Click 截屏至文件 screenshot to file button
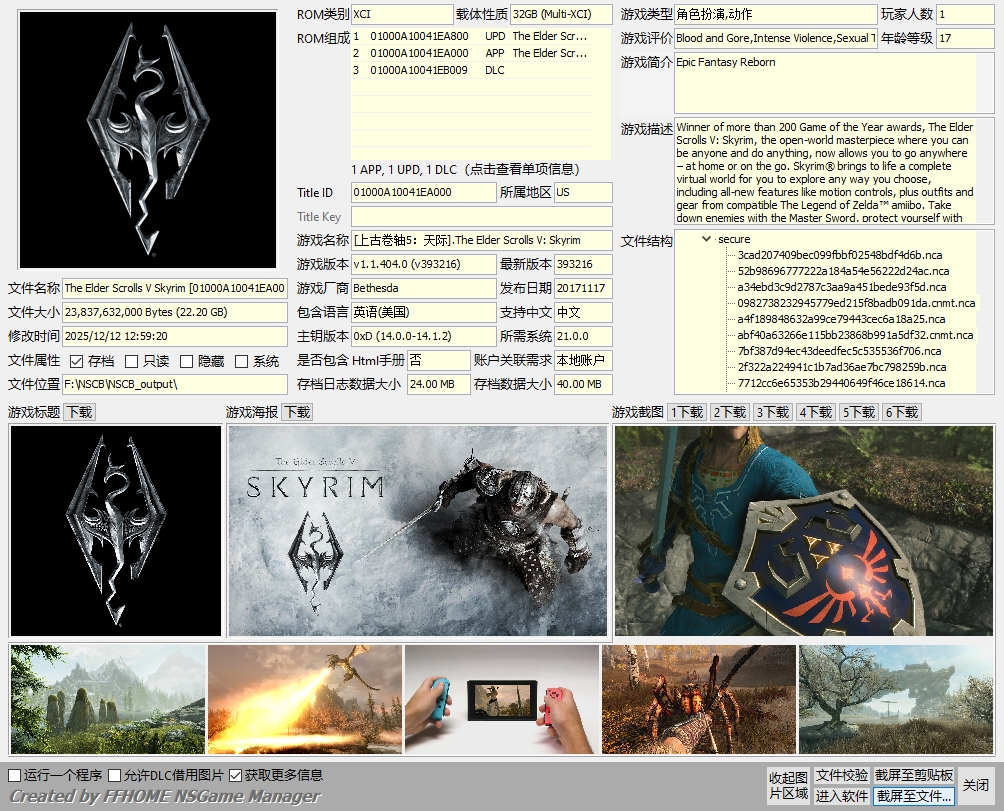This screenshot has width=1004, height=811. pyautogui.click(x=914, y=796)
